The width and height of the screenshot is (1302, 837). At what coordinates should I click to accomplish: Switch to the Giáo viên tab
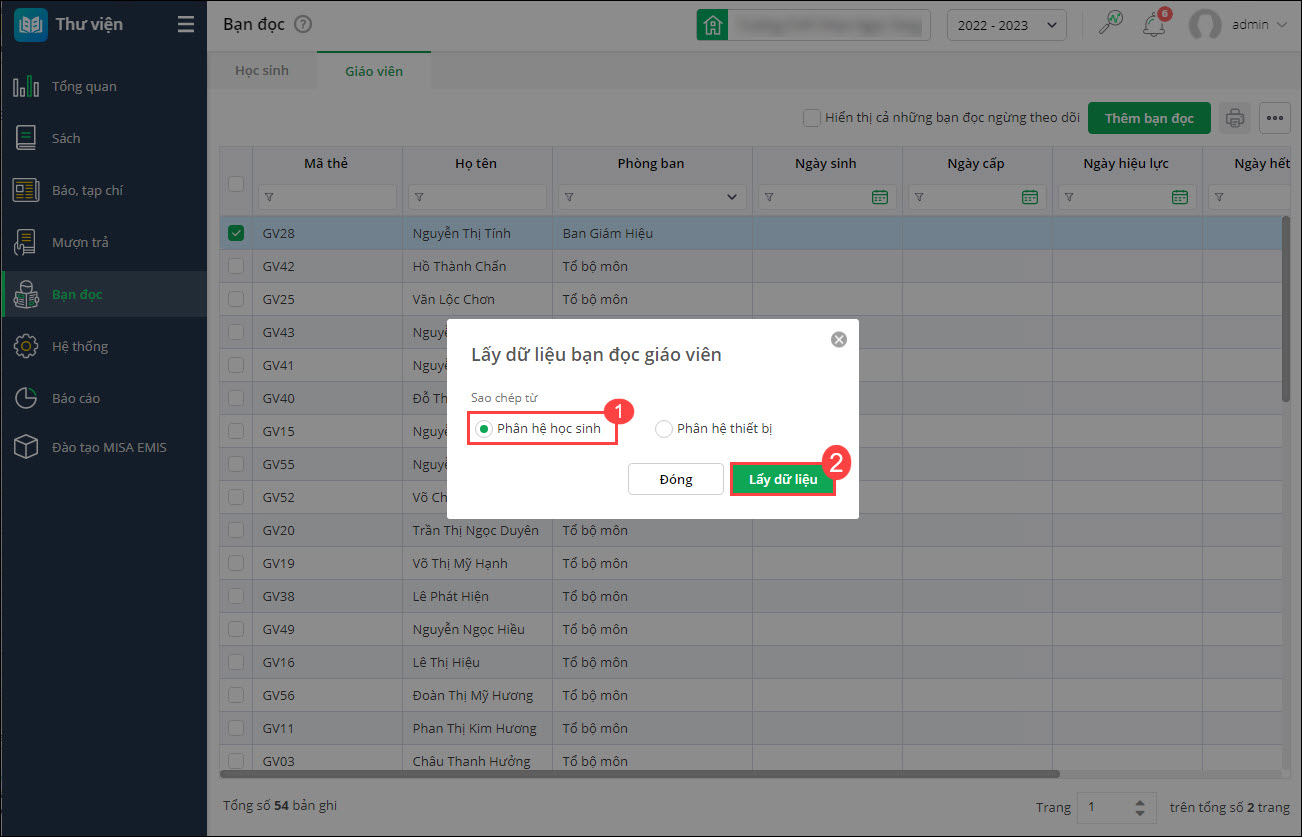click(374, 71)
